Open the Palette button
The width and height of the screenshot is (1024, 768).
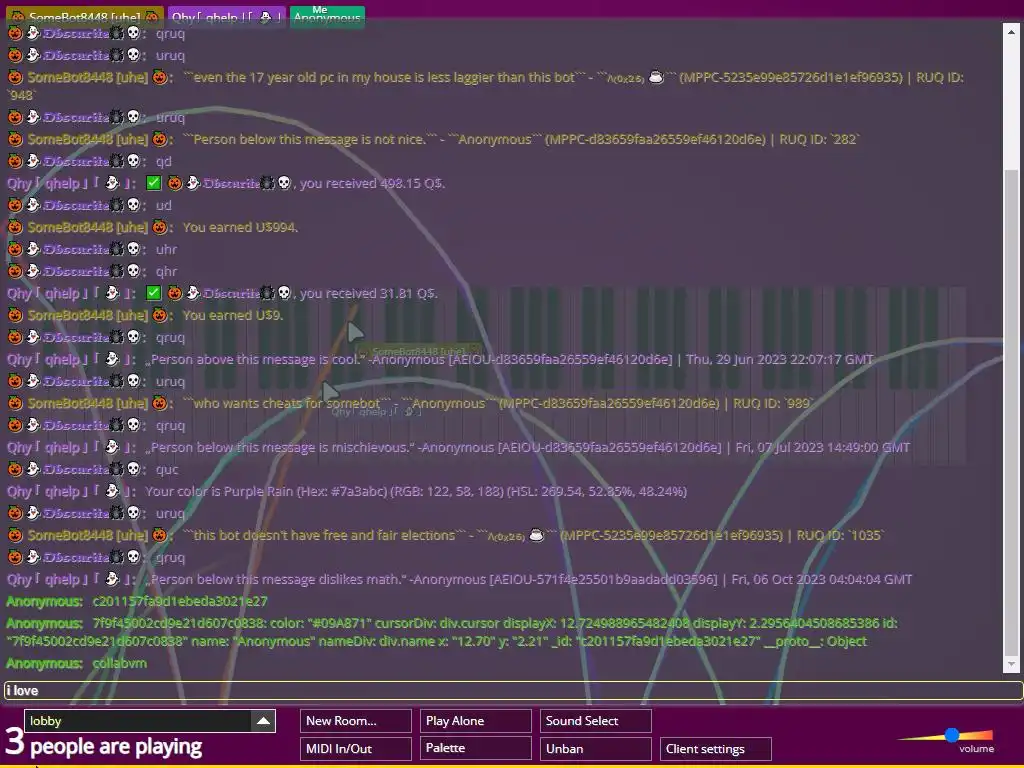click(x=475, y=748)
